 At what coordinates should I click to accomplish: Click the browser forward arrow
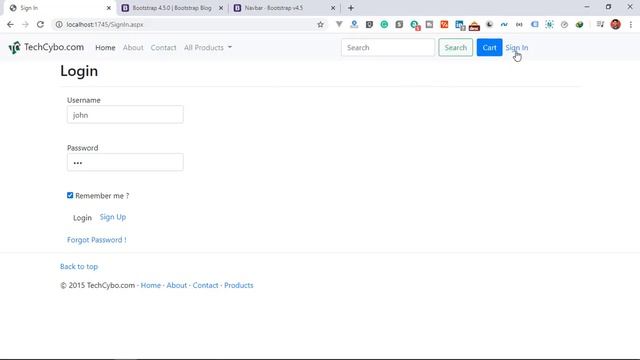(25, 24)
